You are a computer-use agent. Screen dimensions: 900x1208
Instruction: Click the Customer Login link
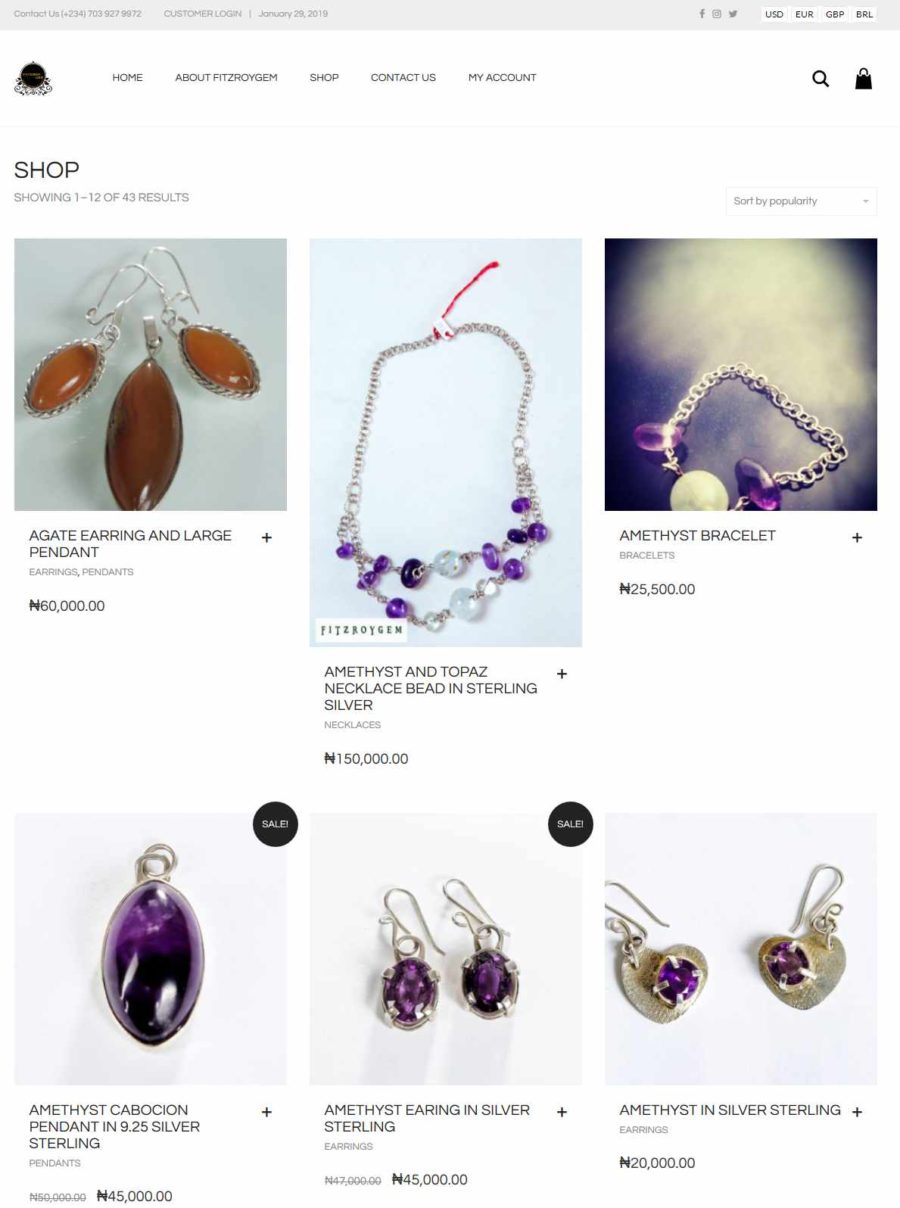[203, 14]
